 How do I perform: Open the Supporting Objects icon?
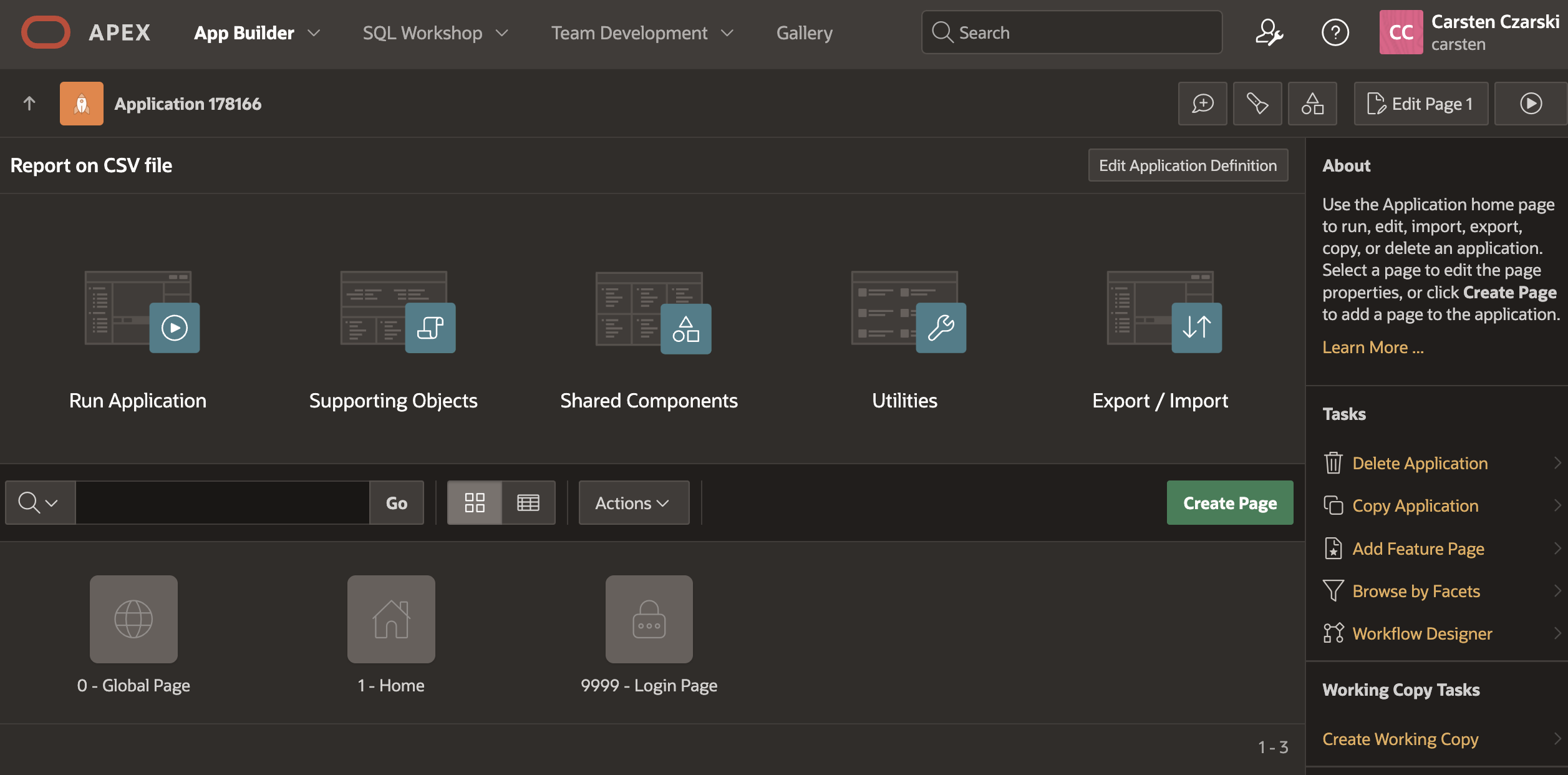click(x=430, y=328)
